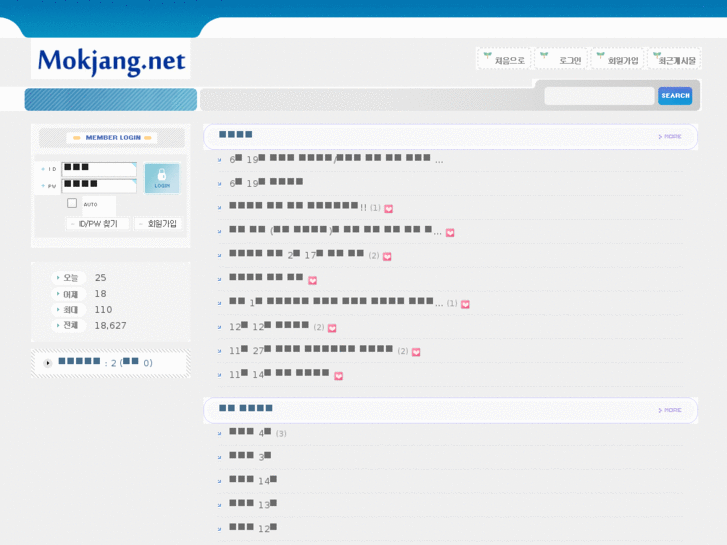Image resolution: width=727 pixels, height=545 pixels.
Task: Click heart icon on the 12 12 post
Action: [x=332, y=328]
